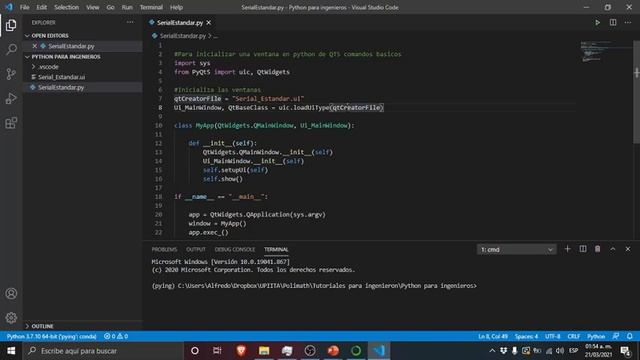The height and width of the screenshot is (360, 640).
Task: Open the View menu
Action: pos(92,7)
